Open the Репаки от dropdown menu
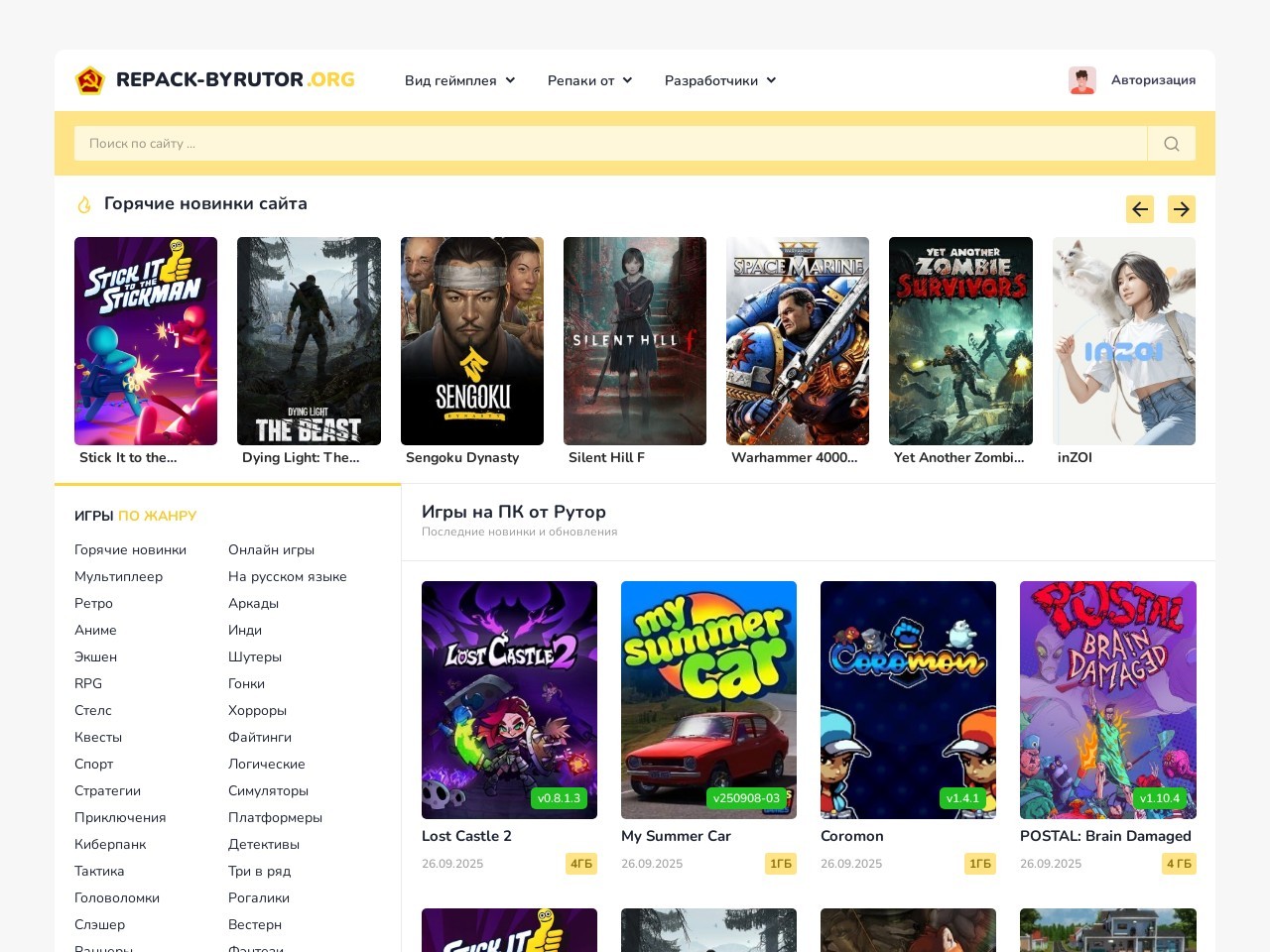 589,80
